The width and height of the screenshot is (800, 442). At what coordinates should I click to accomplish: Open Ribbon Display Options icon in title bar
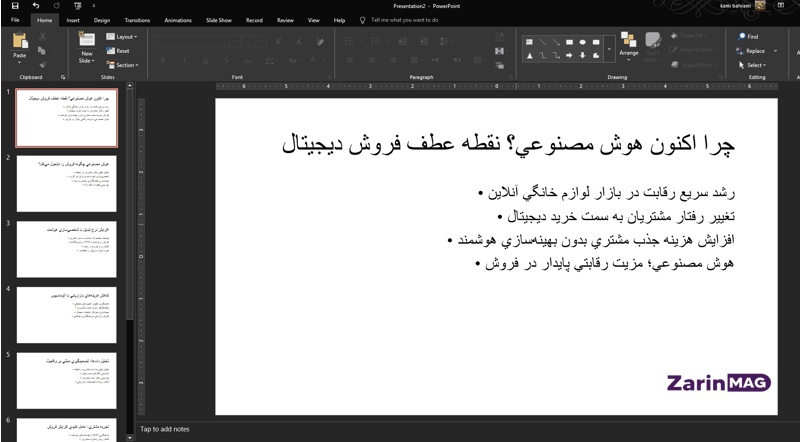click(x=781, y=6)
